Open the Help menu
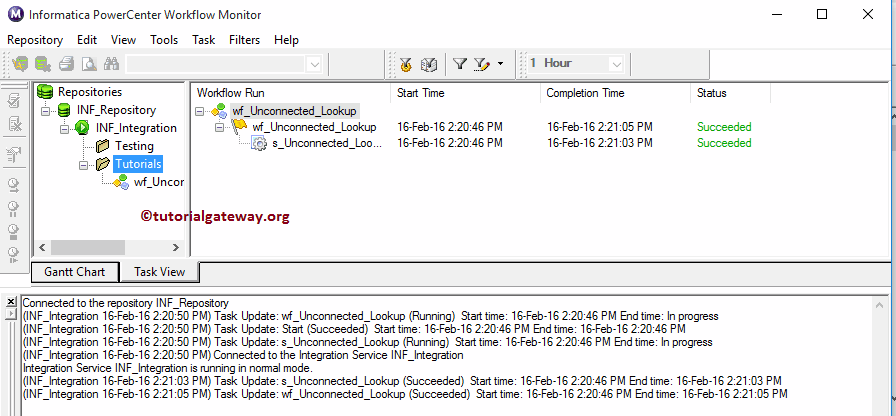 (286, 40)
